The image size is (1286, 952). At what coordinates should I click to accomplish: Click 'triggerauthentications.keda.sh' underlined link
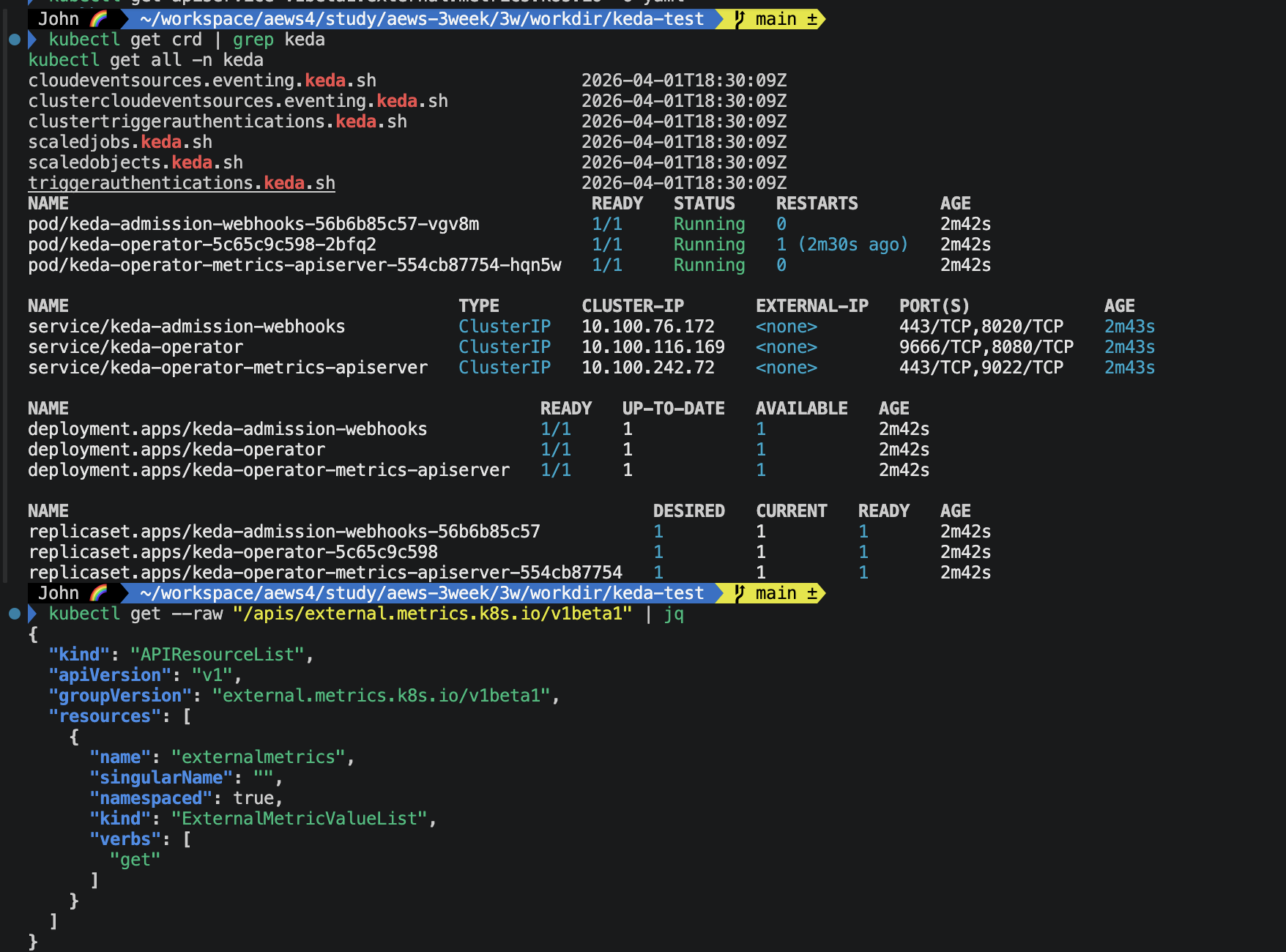click(182, 183)
